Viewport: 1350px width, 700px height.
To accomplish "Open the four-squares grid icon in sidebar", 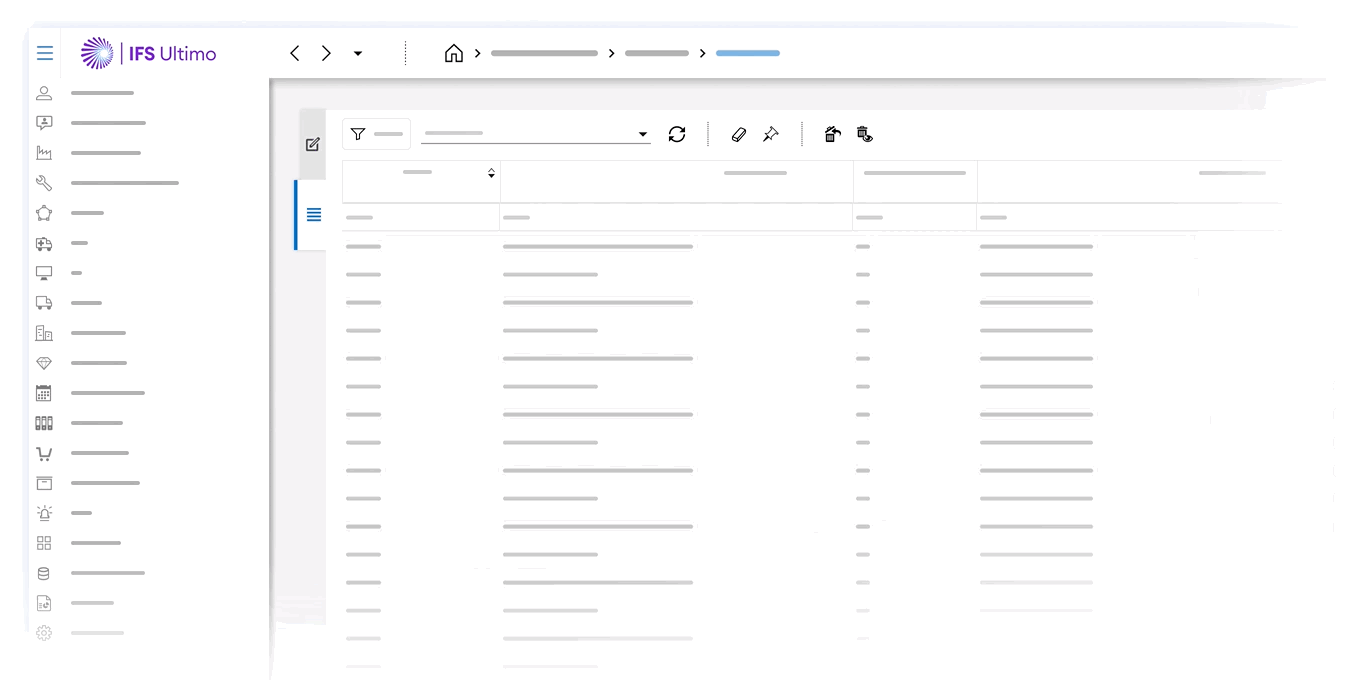I will [44, 543].
